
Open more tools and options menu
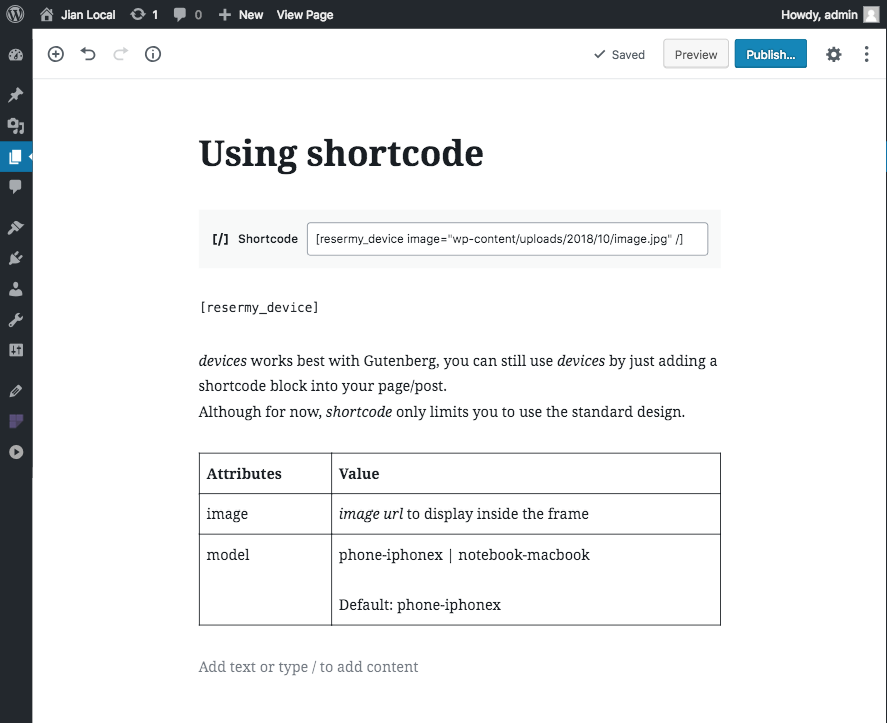coord(866,54)
